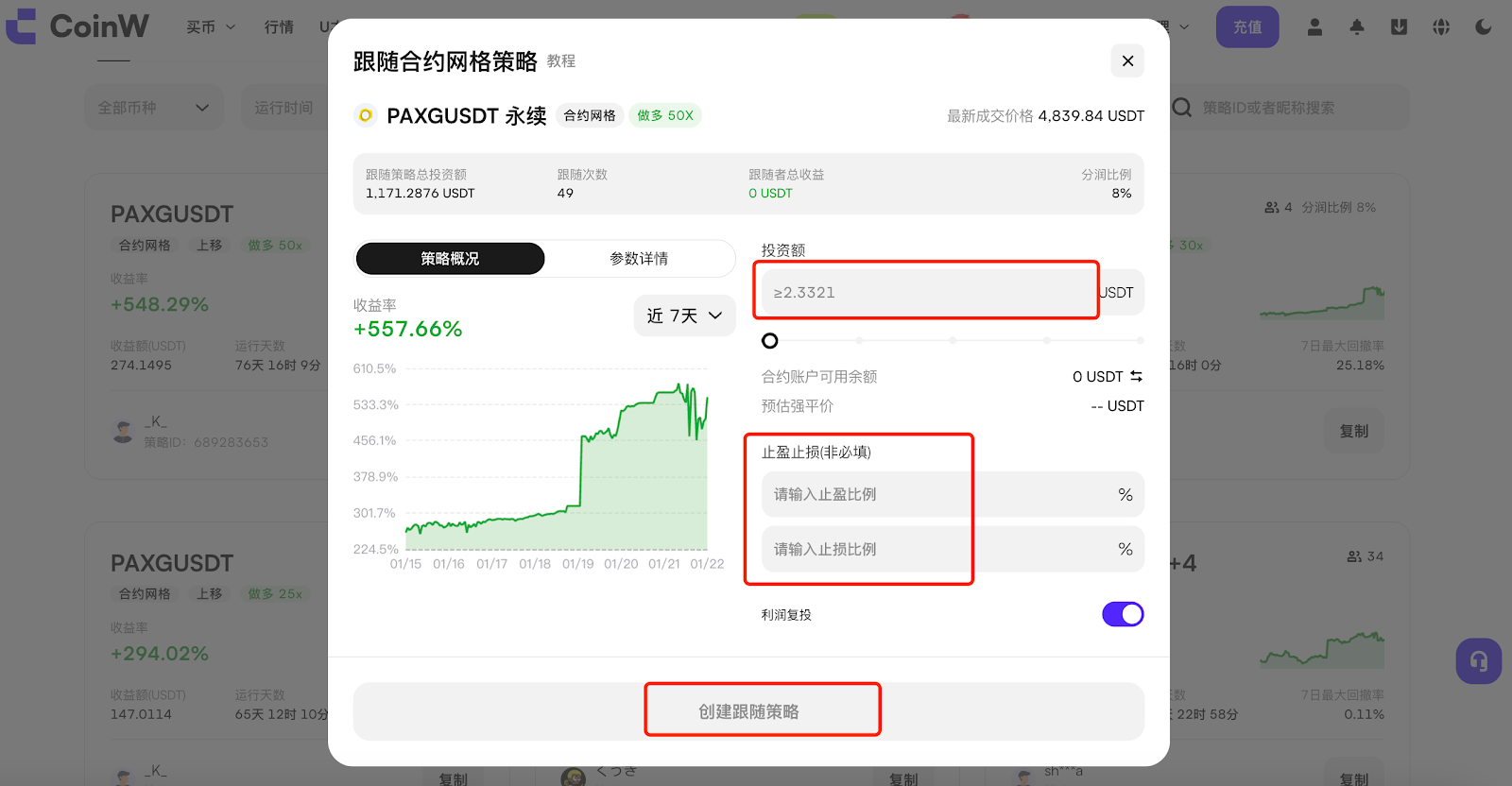Screen dimensions: 1512x786
Task: Open the language globe icon
Action: [1441, 27]
